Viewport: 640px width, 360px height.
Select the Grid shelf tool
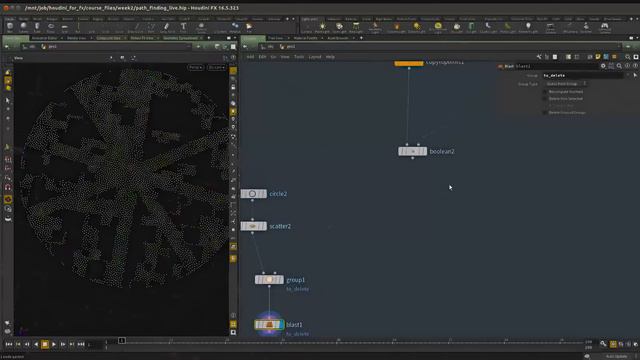64,27
